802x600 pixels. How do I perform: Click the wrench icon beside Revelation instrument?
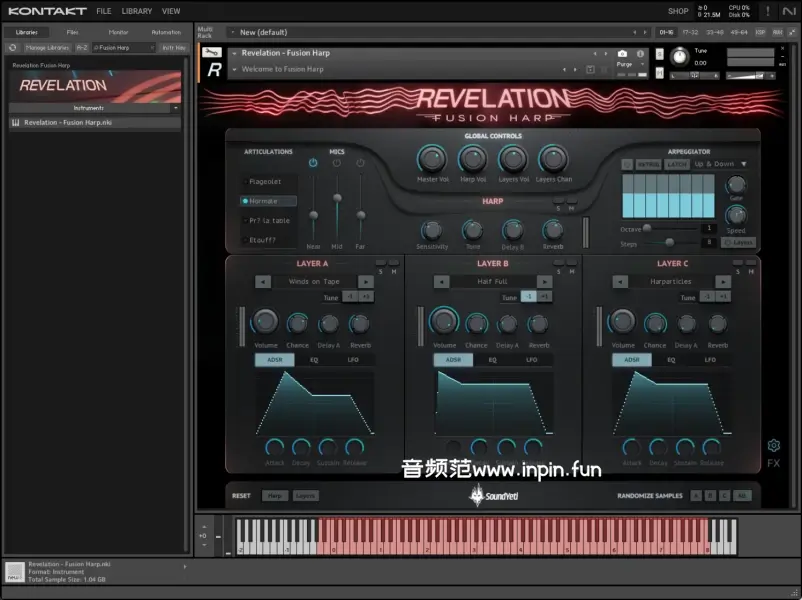pos(210,52)
